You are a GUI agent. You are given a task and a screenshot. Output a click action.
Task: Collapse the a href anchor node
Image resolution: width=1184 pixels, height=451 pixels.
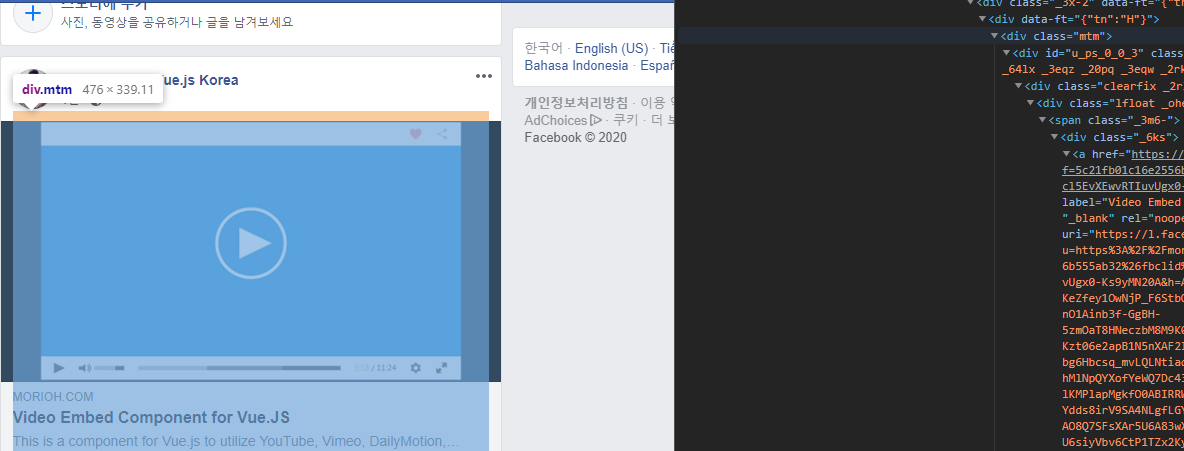point(1066,154)
